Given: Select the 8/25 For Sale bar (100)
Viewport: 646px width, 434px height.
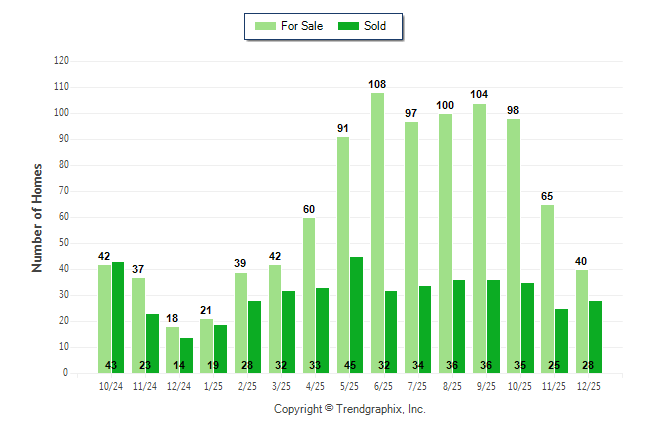Looking at the screenshot, I should [445, 243].
